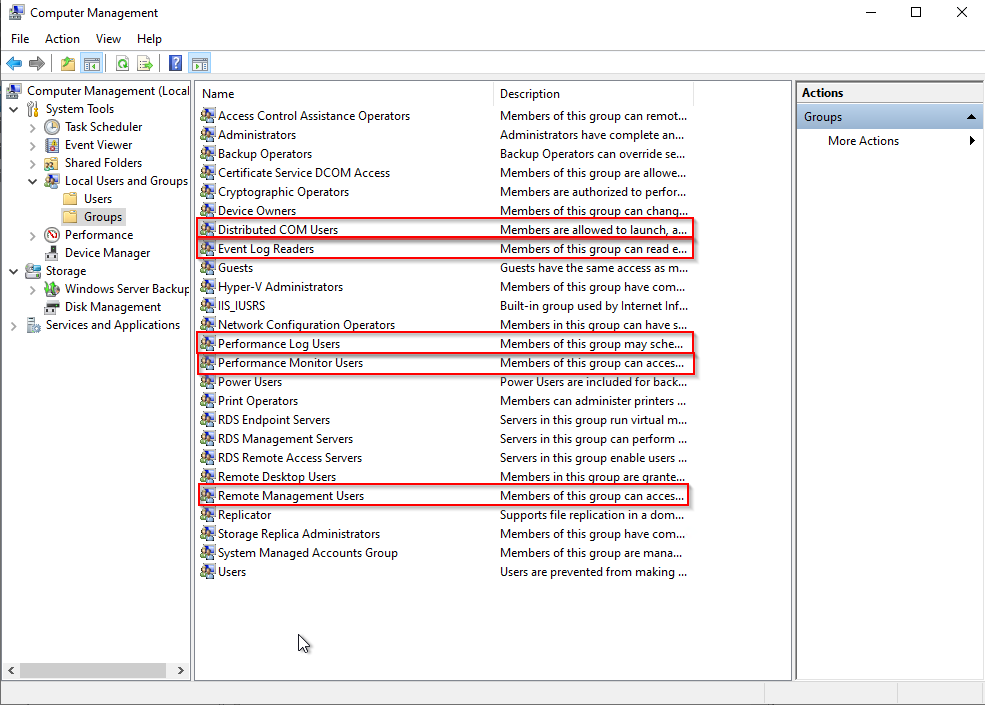Open More Actions in the Actions pane
Screen dimensions: 985x705
point(863,141)
